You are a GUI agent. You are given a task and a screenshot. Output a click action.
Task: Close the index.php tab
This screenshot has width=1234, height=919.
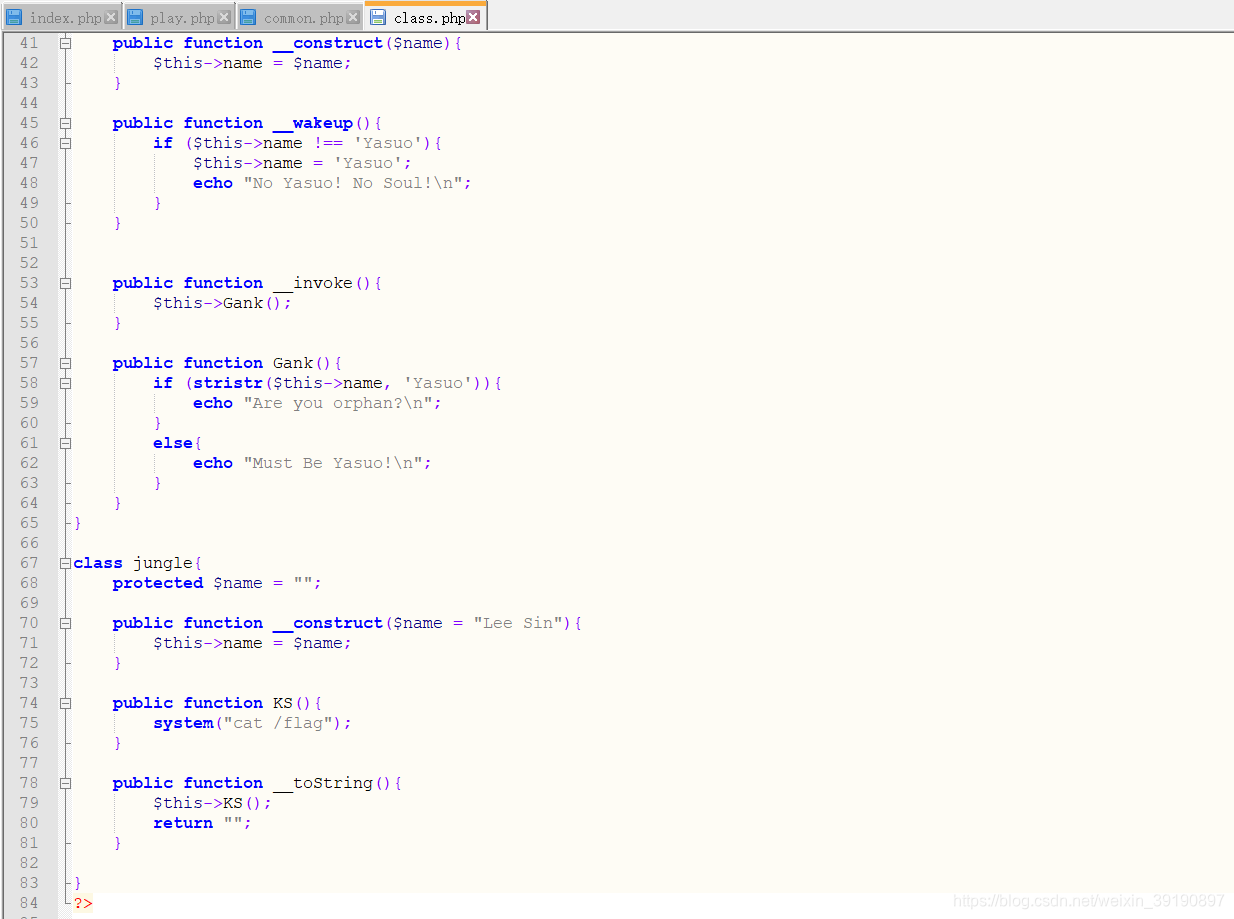[x=111, y=17]
